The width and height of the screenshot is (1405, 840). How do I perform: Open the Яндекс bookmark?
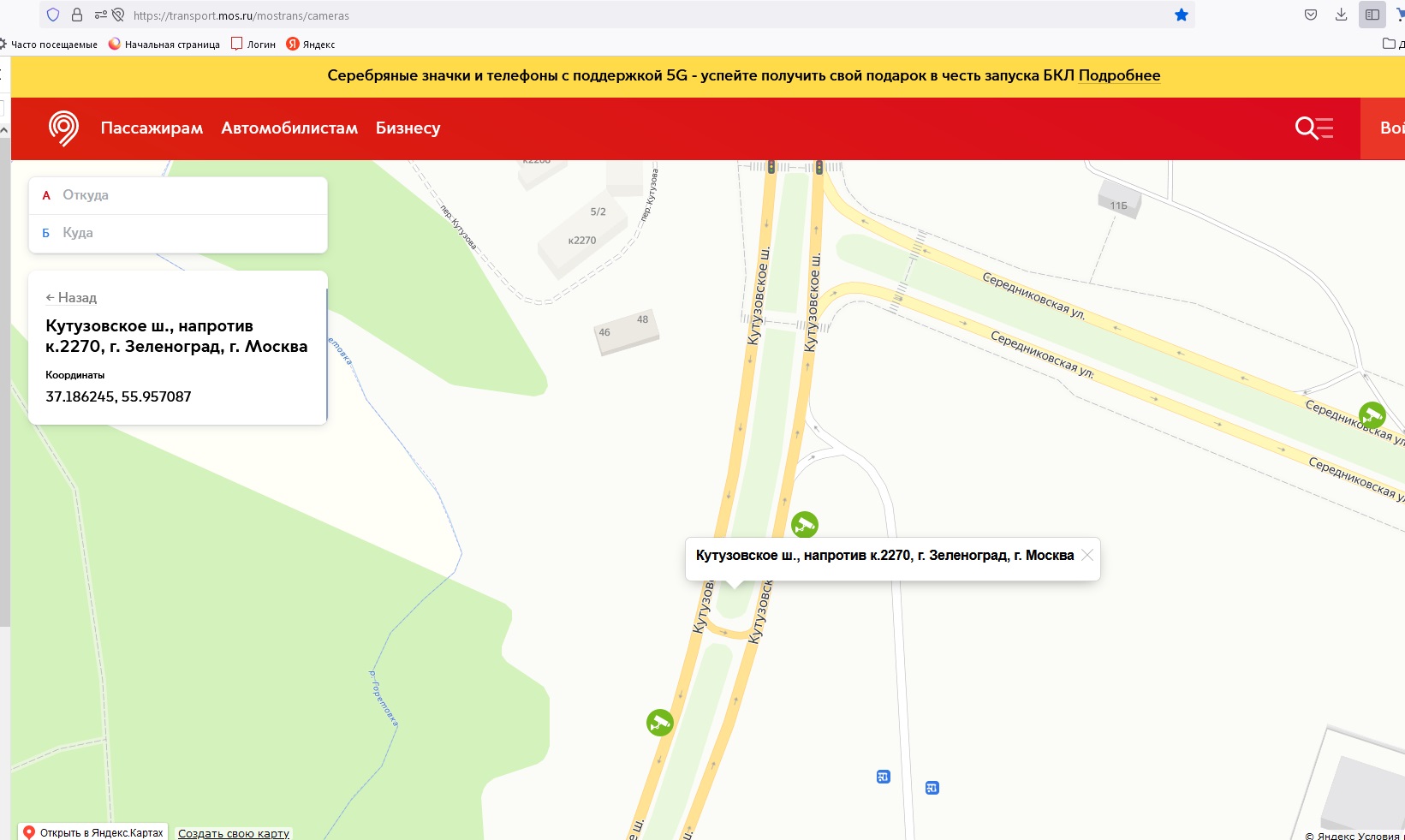point(311,45)
